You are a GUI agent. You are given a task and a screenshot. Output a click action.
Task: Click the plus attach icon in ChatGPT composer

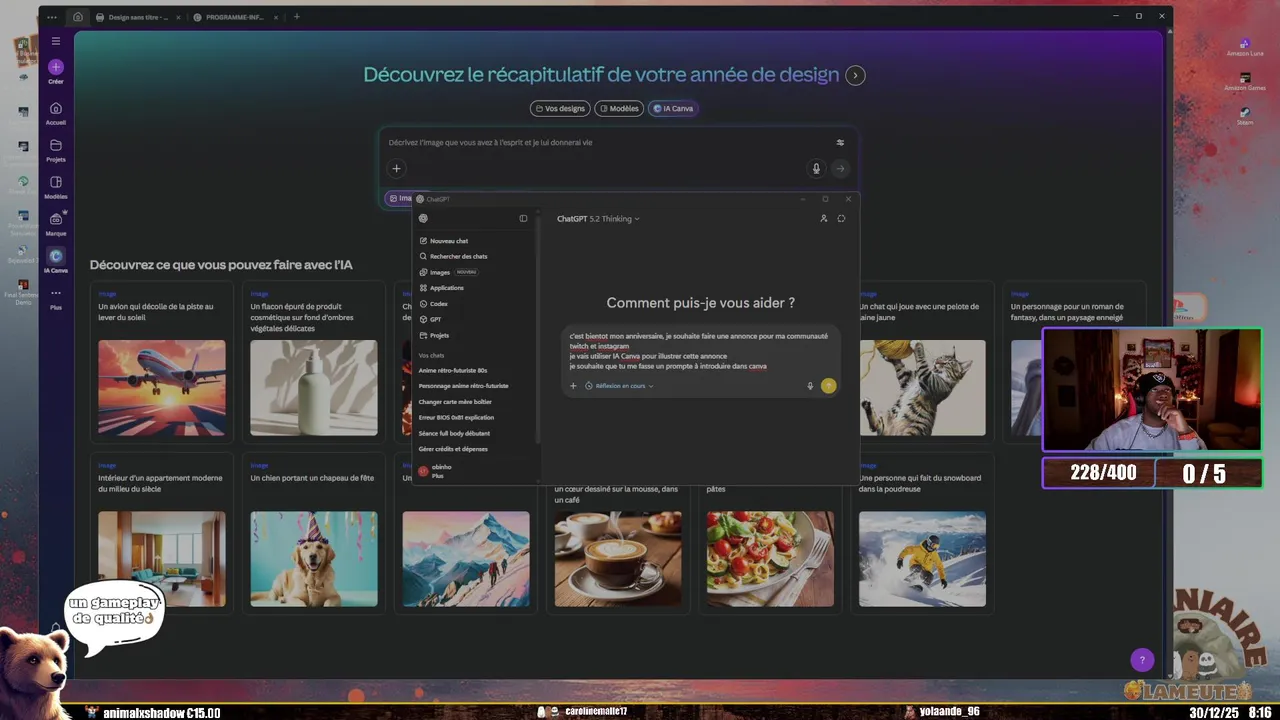point(573,386)
